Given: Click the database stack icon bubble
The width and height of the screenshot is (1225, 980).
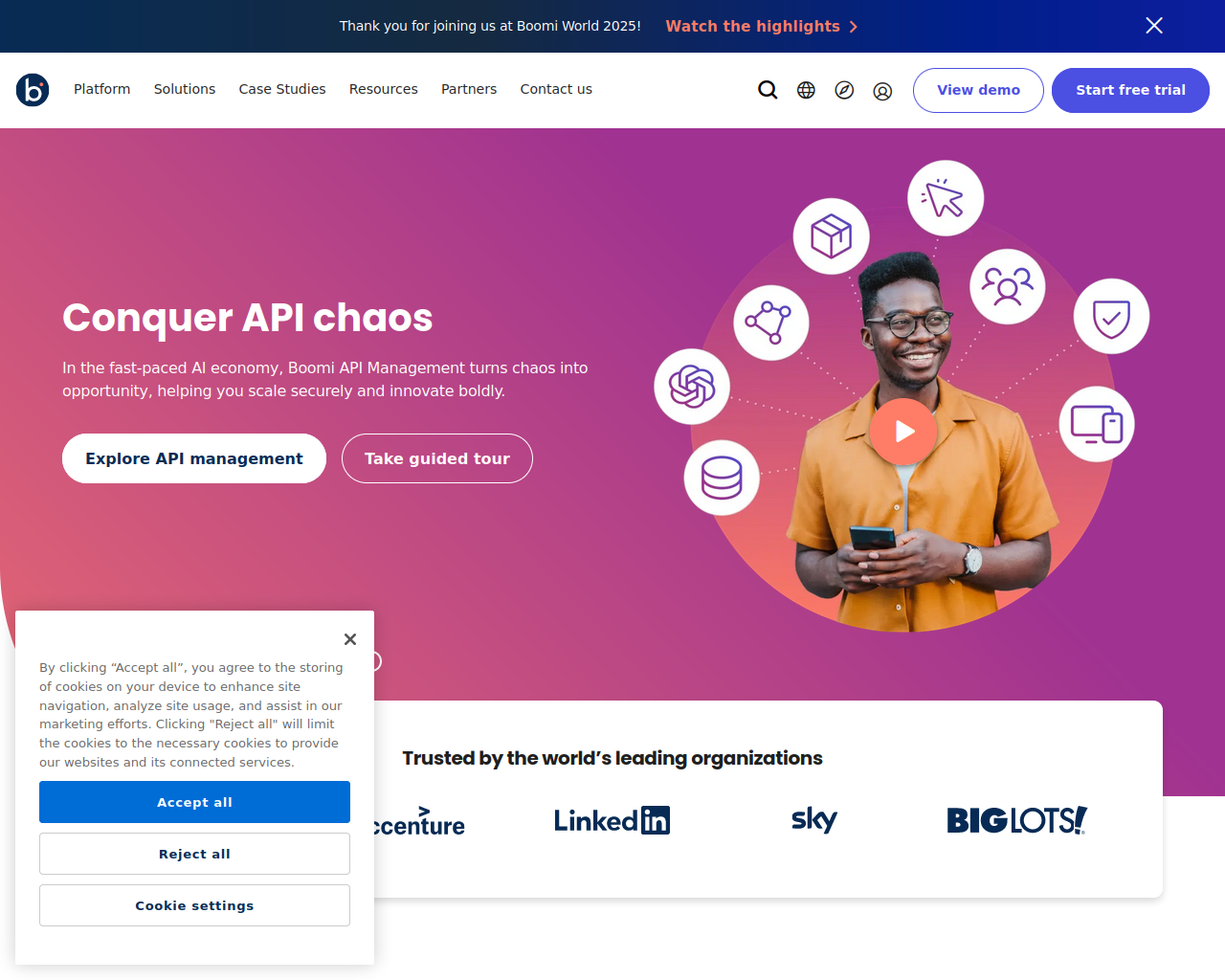Looking at the screenshot, I should click(722, 478).
